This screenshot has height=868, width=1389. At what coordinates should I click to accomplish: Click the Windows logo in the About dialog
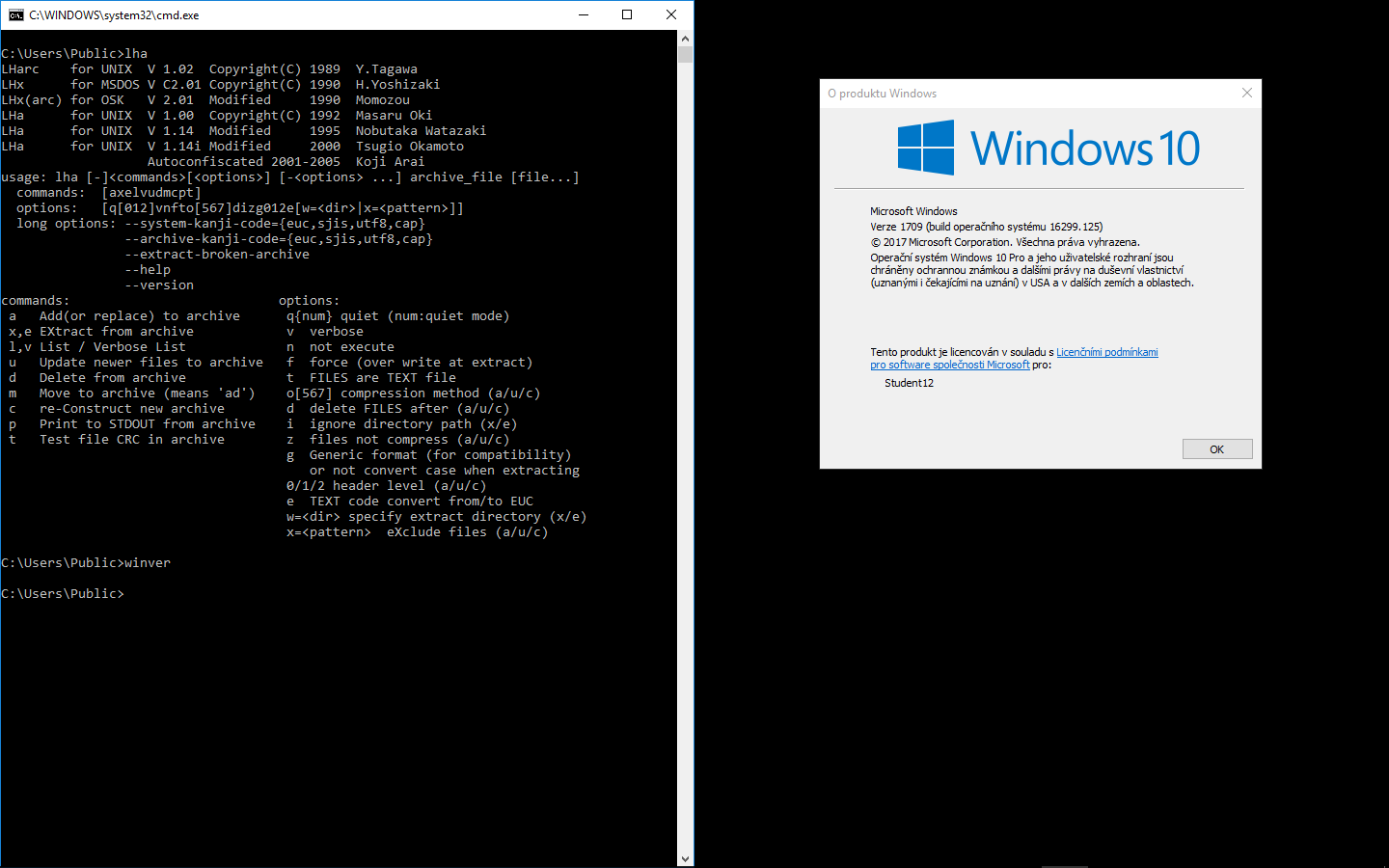926,148
